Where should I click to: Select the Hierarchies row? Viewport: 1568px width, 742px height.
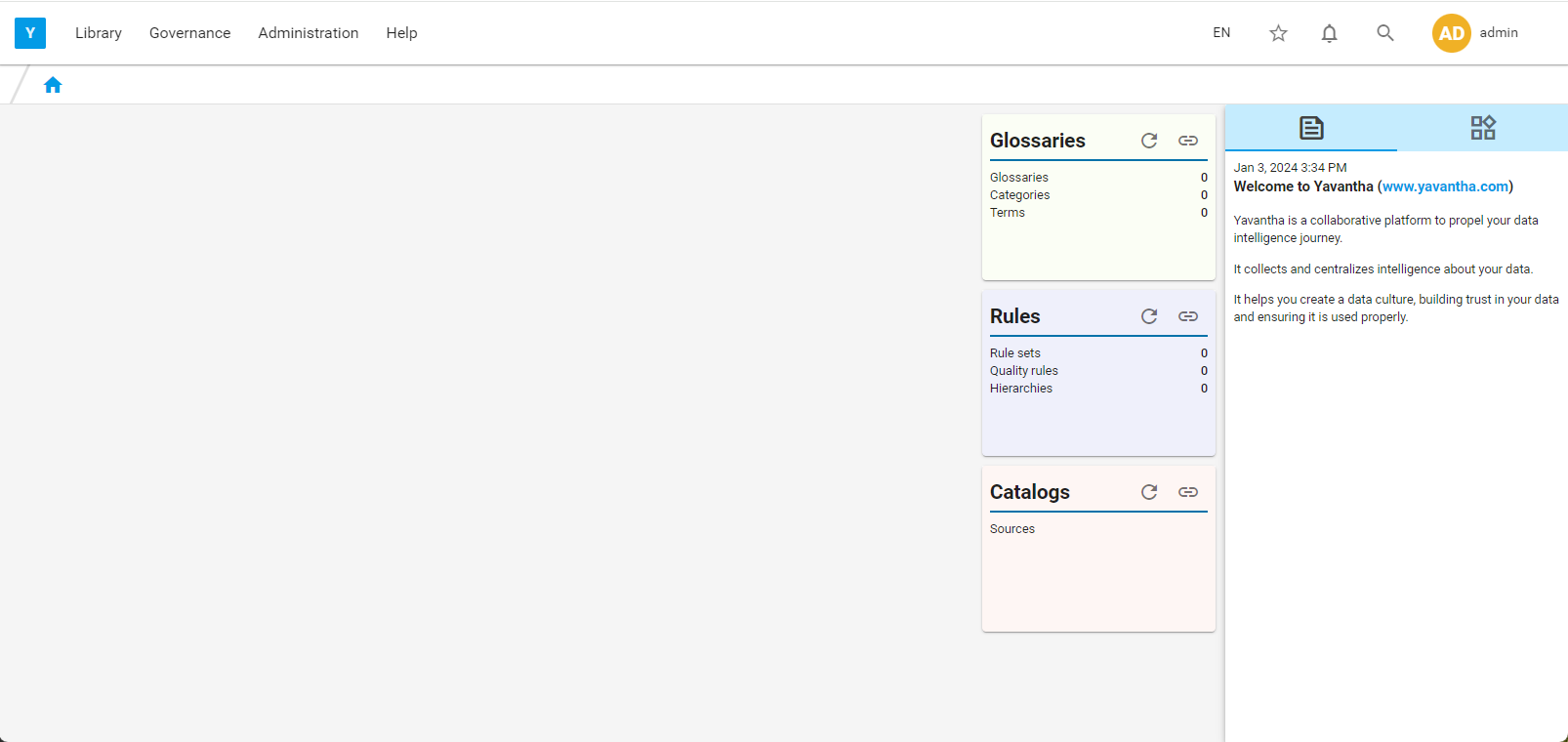point(1098,389)
